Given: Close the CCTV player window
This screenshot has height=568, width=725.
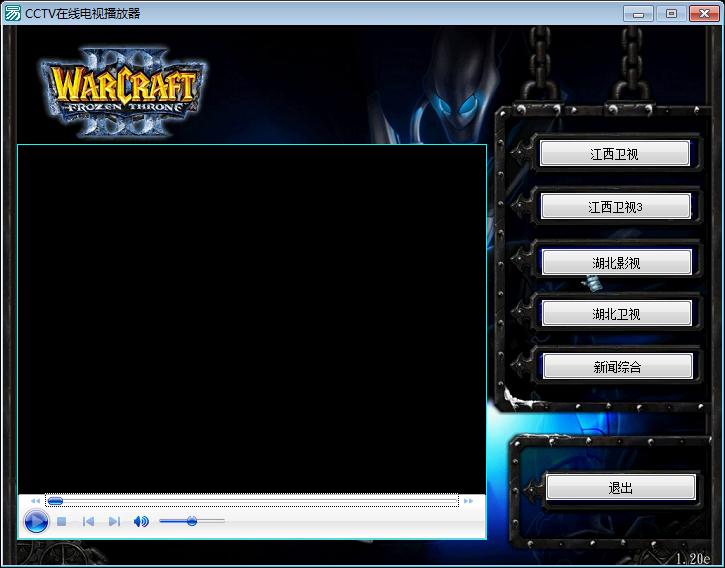Looking at the screenshot, I should pos(704,13).
